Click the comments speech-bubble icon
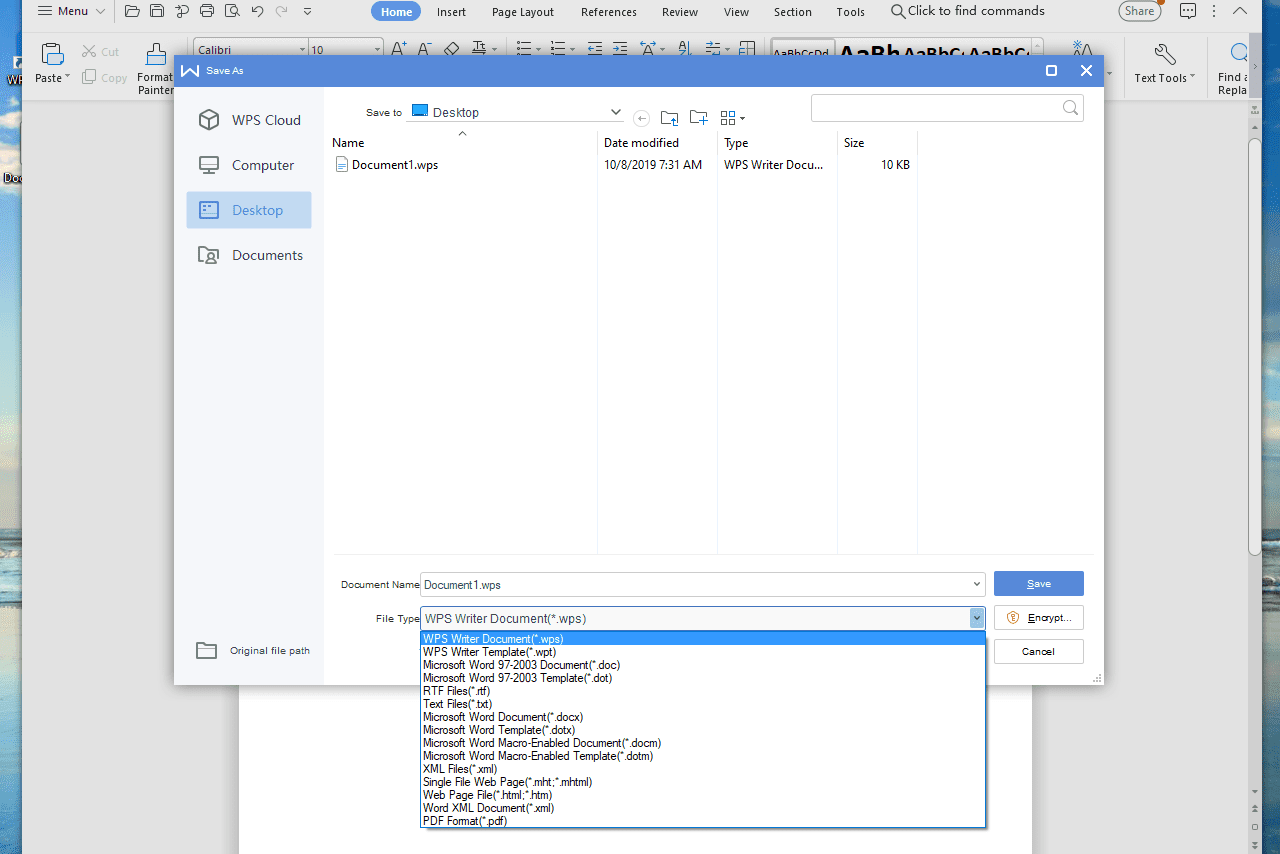The height and width of the screenshot is (854, 1280). (x=1188, y=12)
